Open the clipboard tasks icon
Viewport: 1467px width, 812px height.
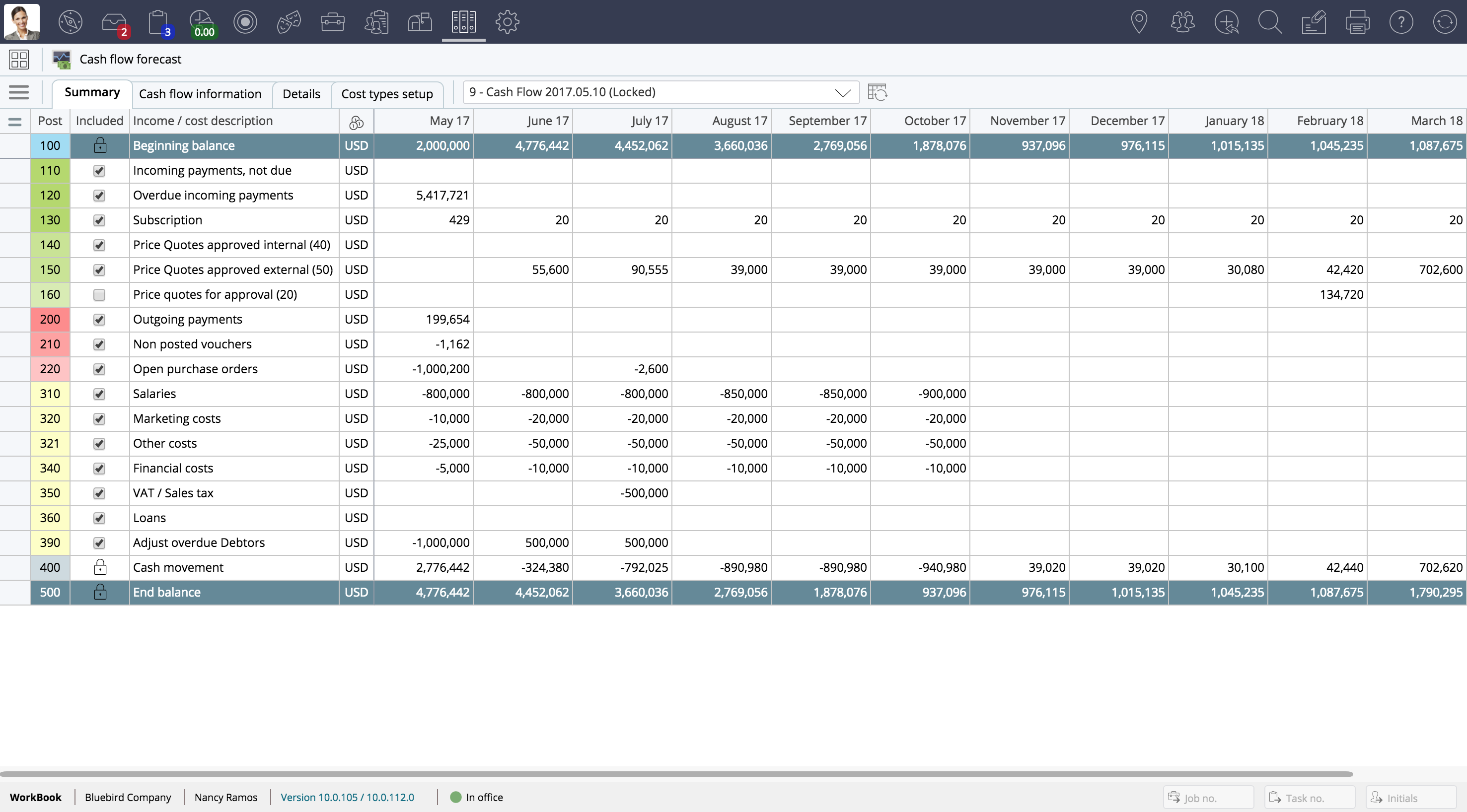pyautogui.click(x=158, y=22)
